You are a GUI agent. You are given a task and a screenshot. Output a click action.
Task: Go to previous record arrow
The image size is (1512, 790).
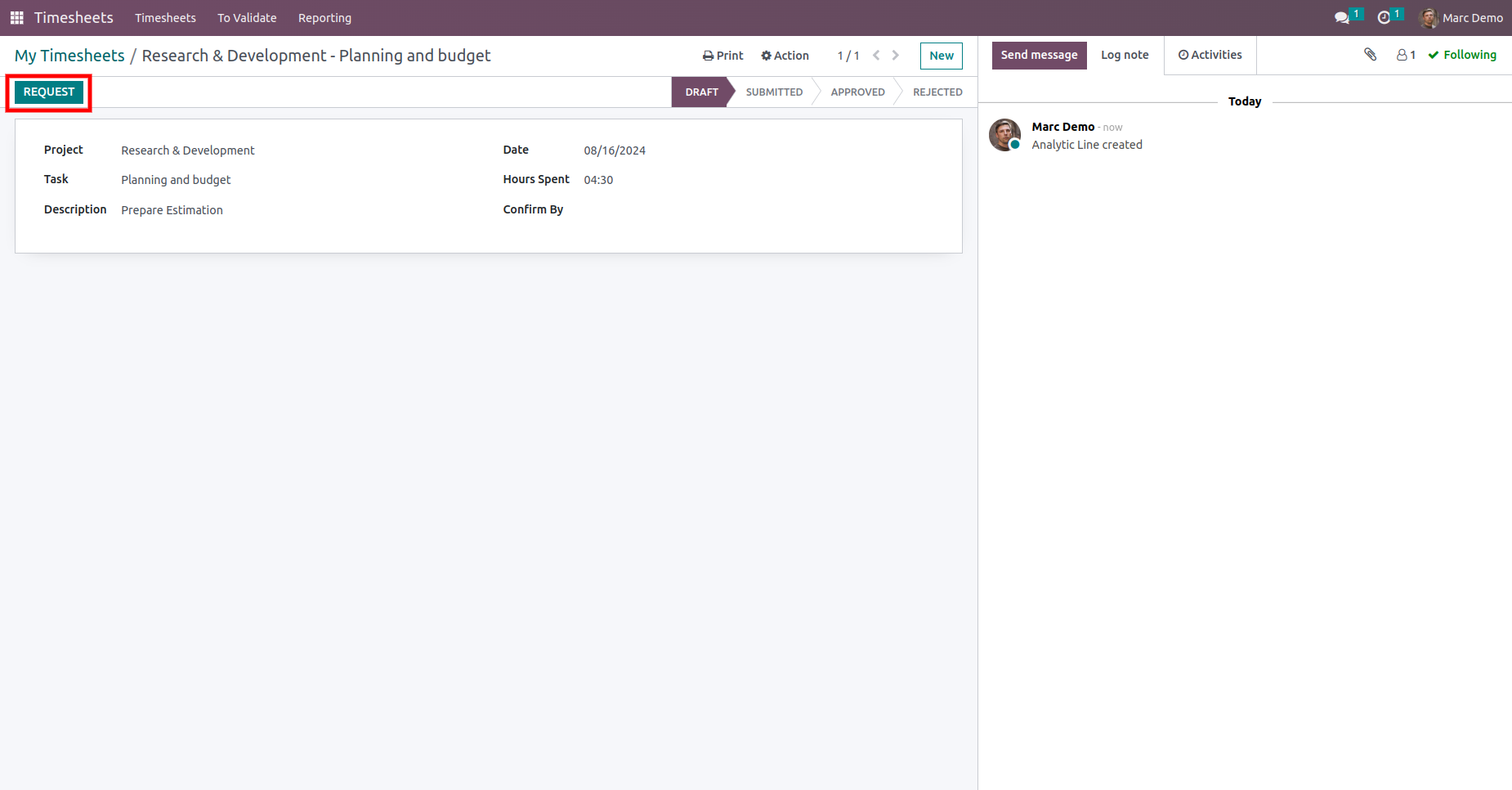click(x=876, y=56)
